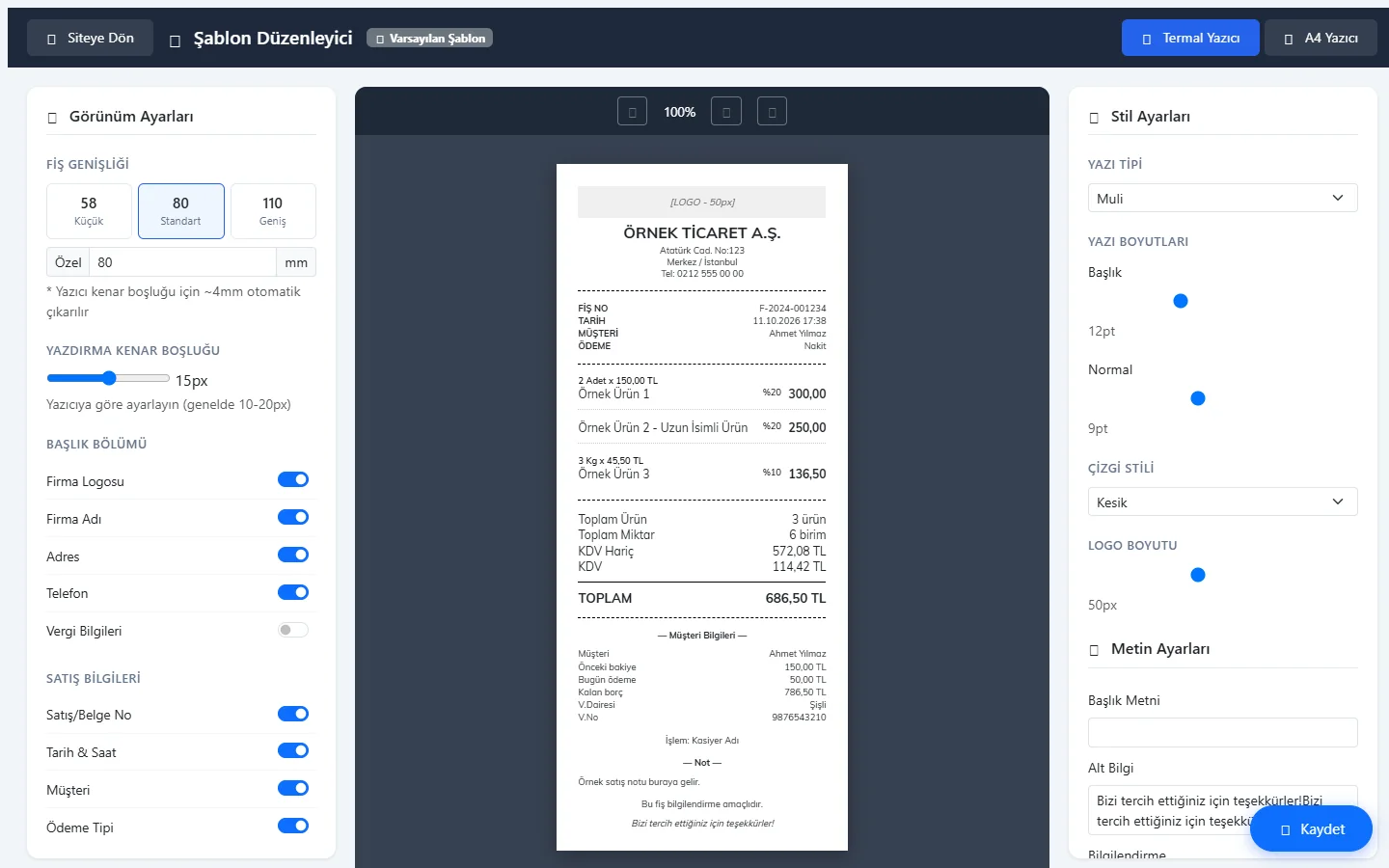The width and height of the screenshot is (1389, 868).
Task: Switch to the A4 Yazıcı tab
Action: coord(1321,38)
